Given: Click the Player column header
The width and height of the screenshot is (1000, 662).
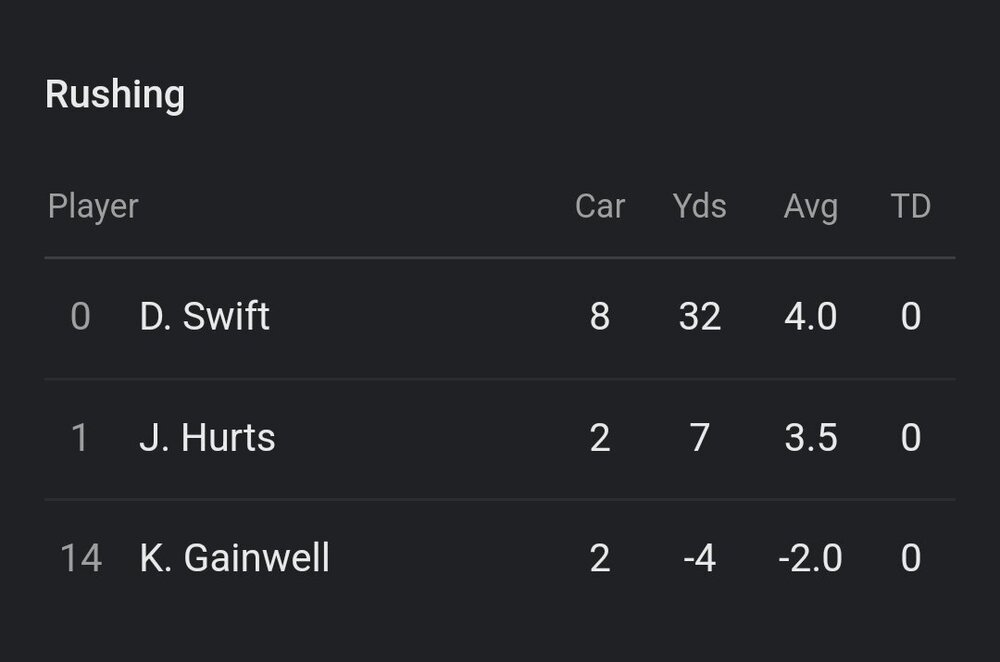Looking at the screenshot, I should (93, 207).
